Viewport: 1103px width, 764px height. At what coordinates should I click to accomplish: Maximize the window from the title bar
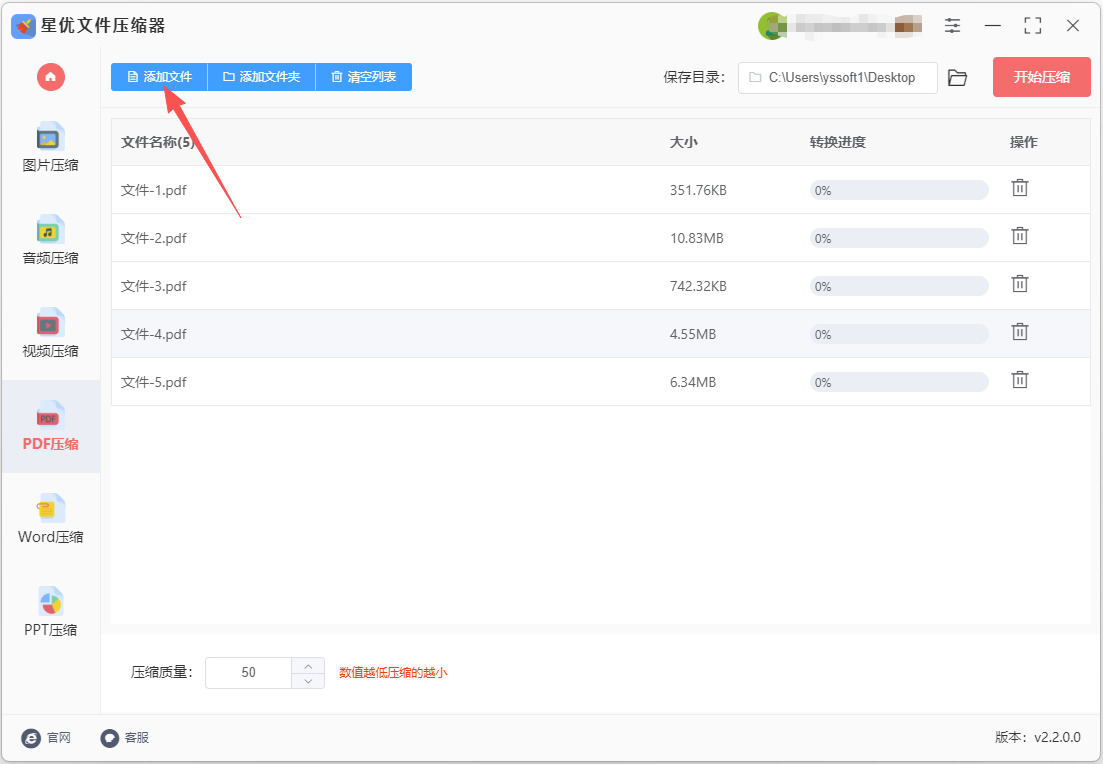point(1033,26)
